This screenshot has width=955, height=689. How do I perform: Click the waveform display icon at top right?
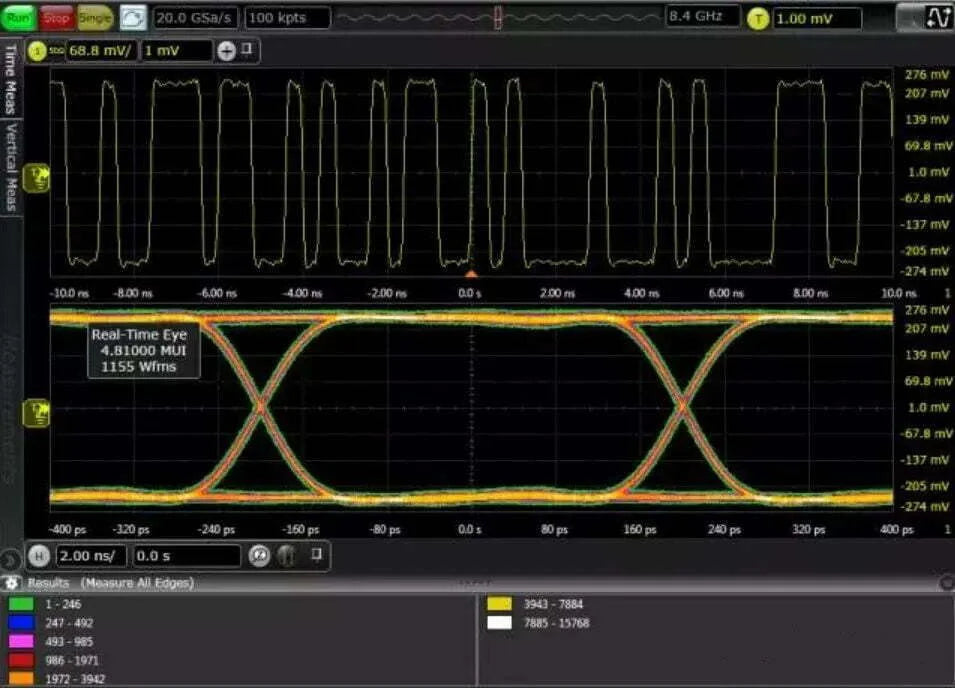938,15
